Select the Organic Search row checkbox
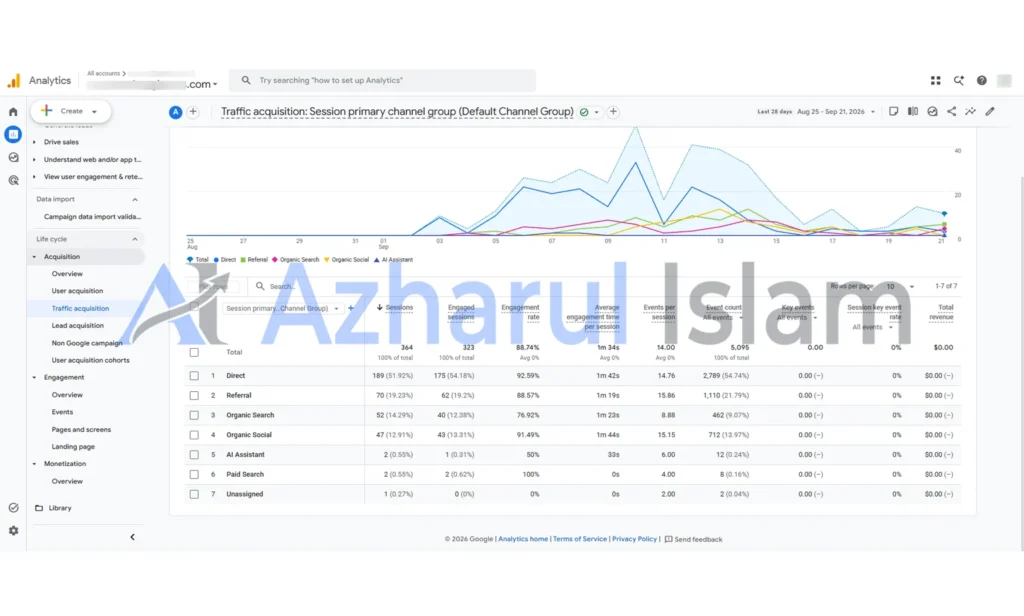 pos(194,415)
